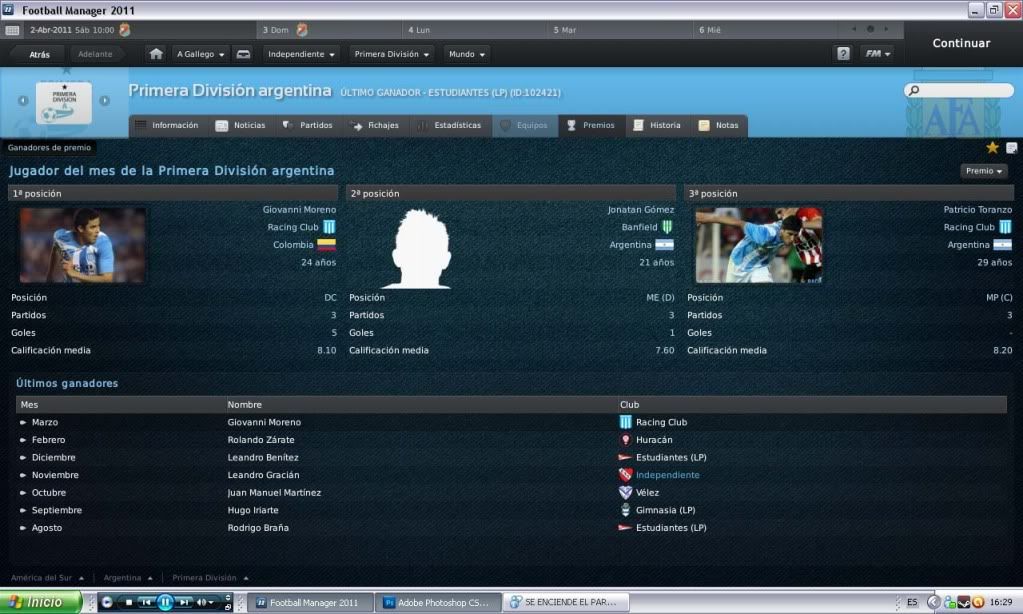Click Colombia flag in first position panel
The width and height of the screenshot is (1023, 614).
[326, 245]
